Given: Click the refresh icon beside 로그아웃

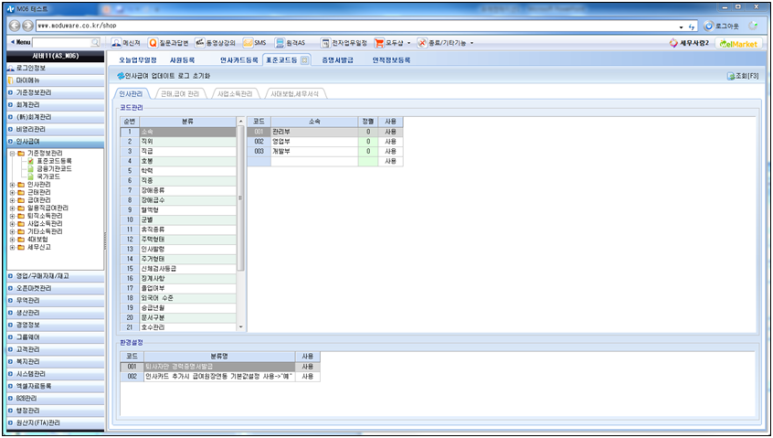Looking at the screenshot, I should coord(753,26).
